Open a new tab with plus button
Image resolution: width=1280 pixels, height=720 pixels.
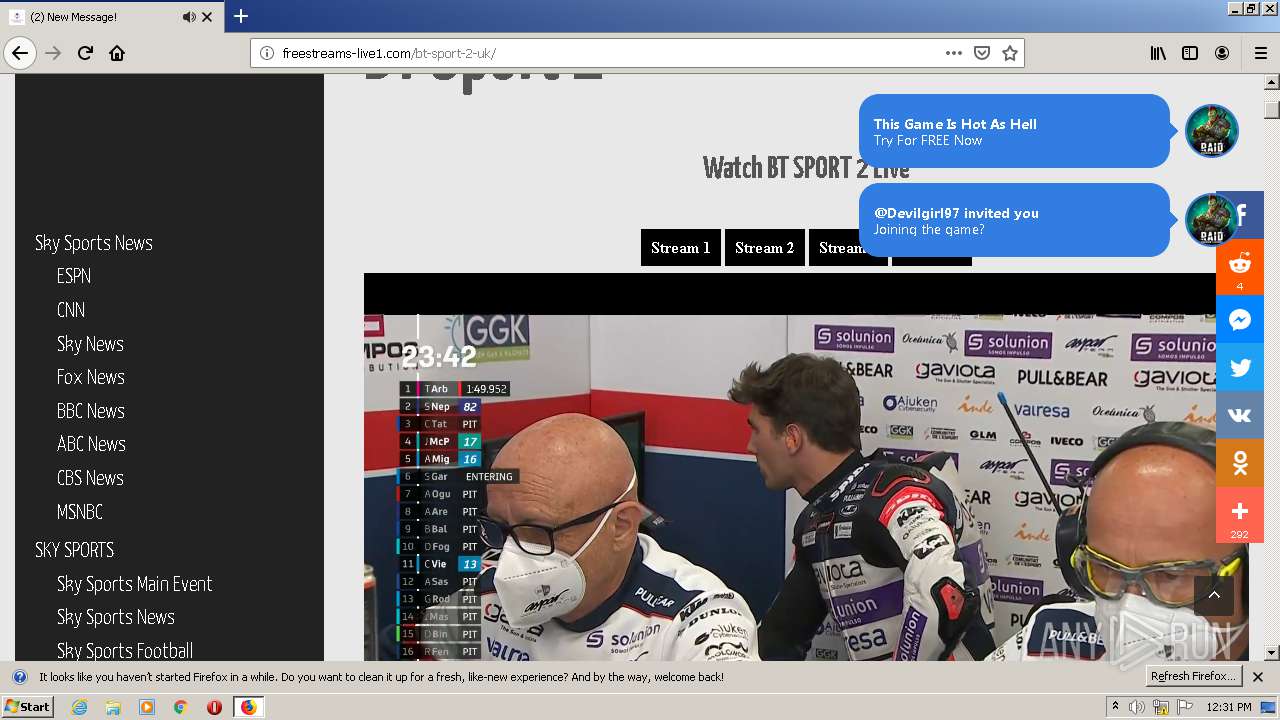pyautogui.click(x=241, y=16)
